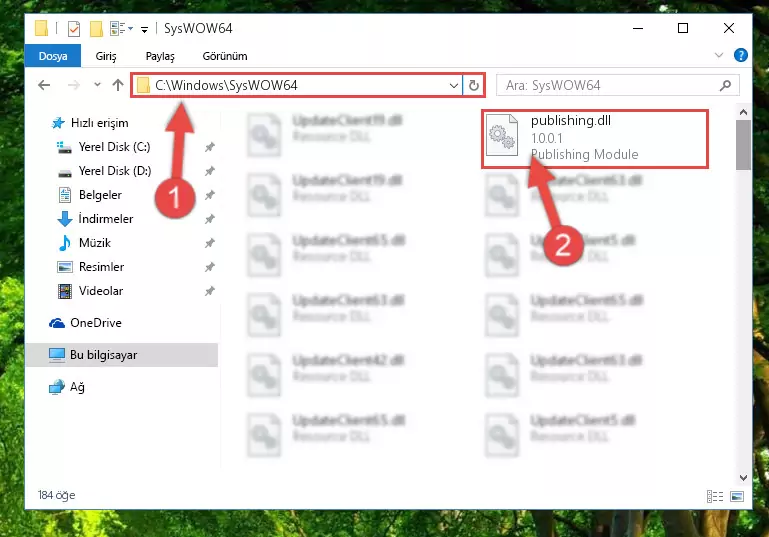769x537 pixels.
Task: Click the scroll down arrow in file list
Action: [x=743, y=478]
